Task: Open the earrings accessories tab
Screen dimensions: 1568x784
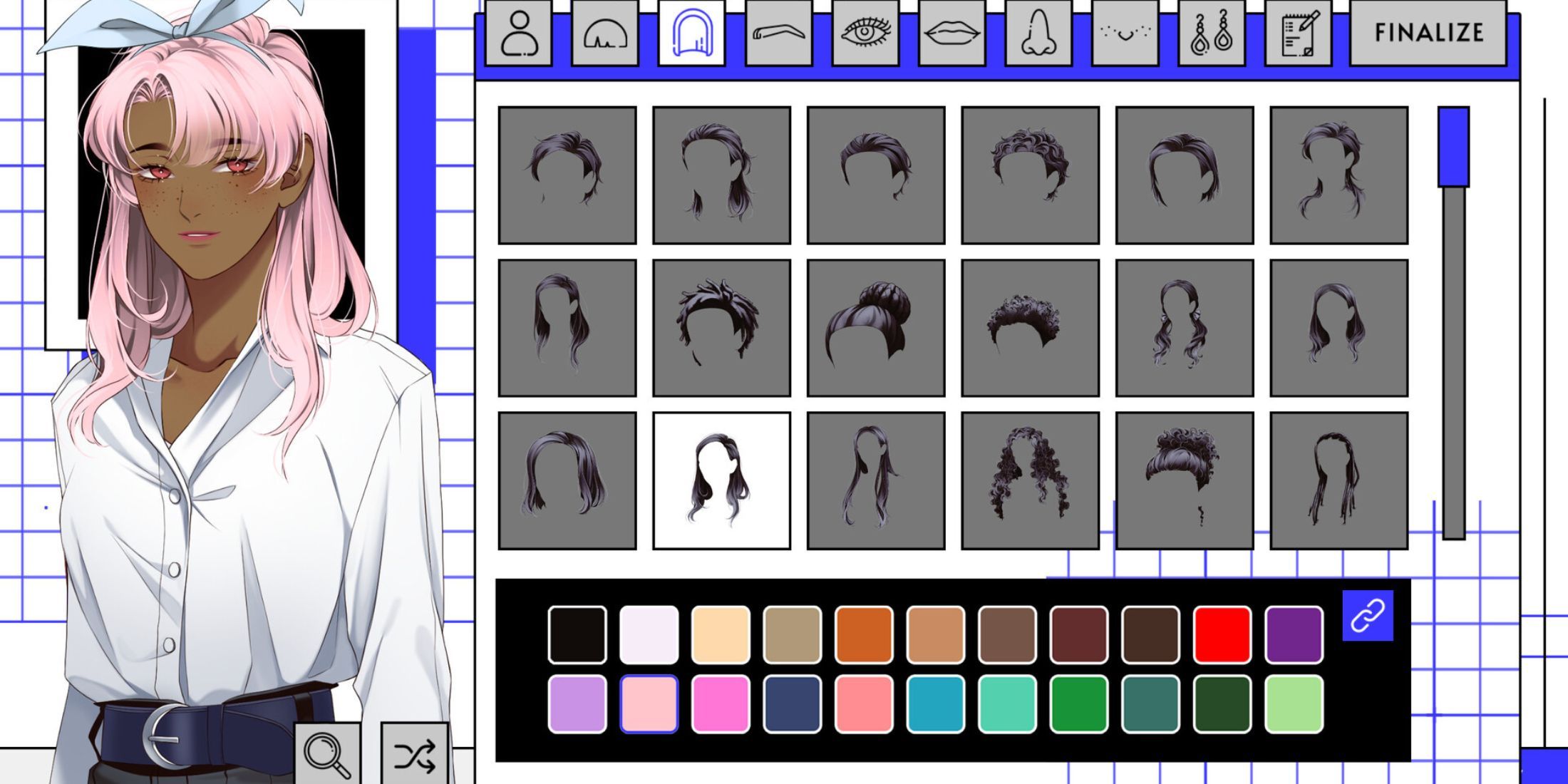Action: 1212,33
